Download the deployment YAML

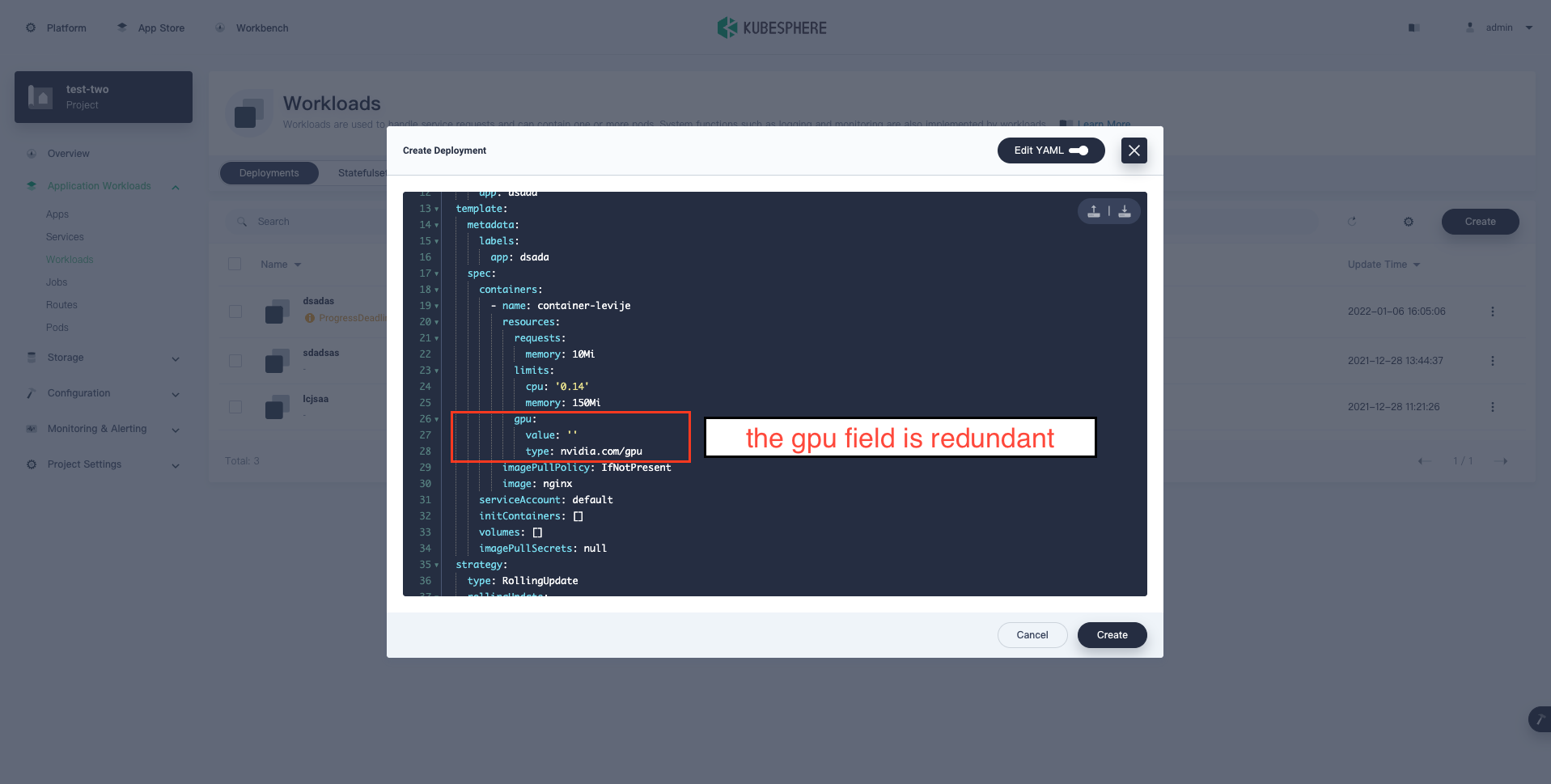(x=1124, y=210)
